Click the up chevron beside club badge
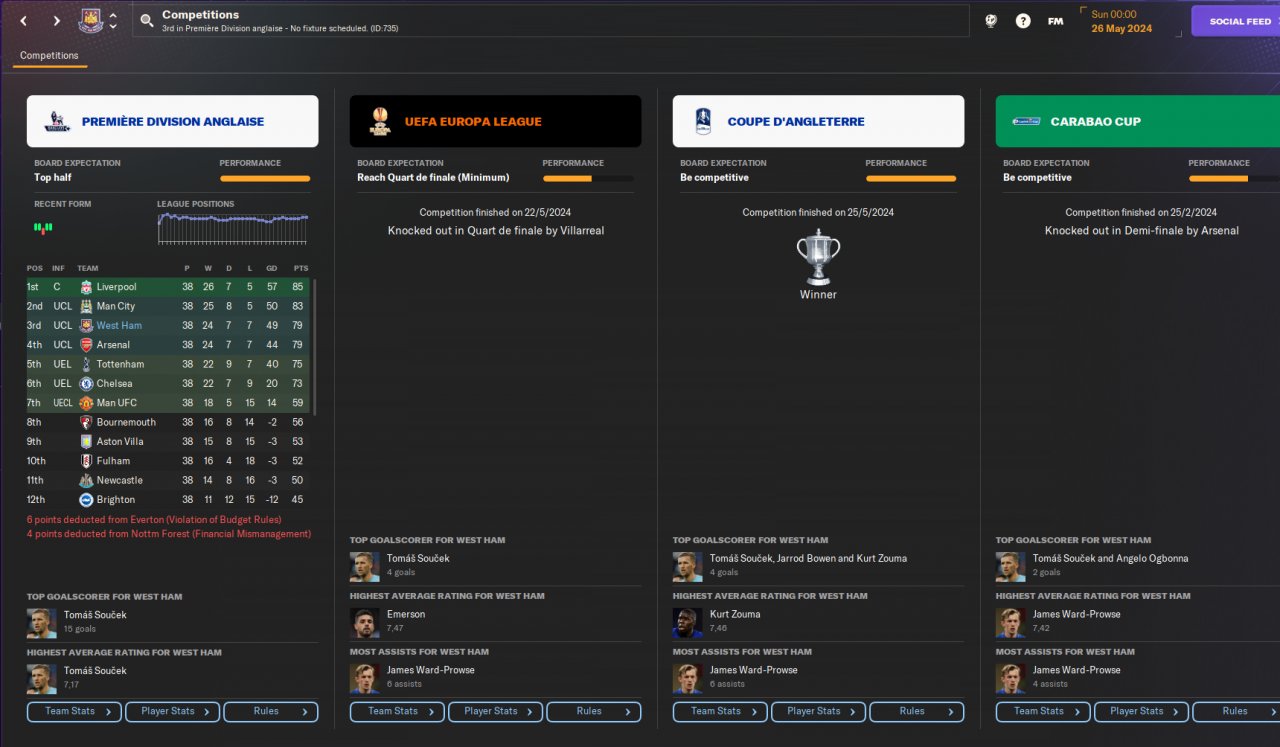 click(x=113, y=15)
